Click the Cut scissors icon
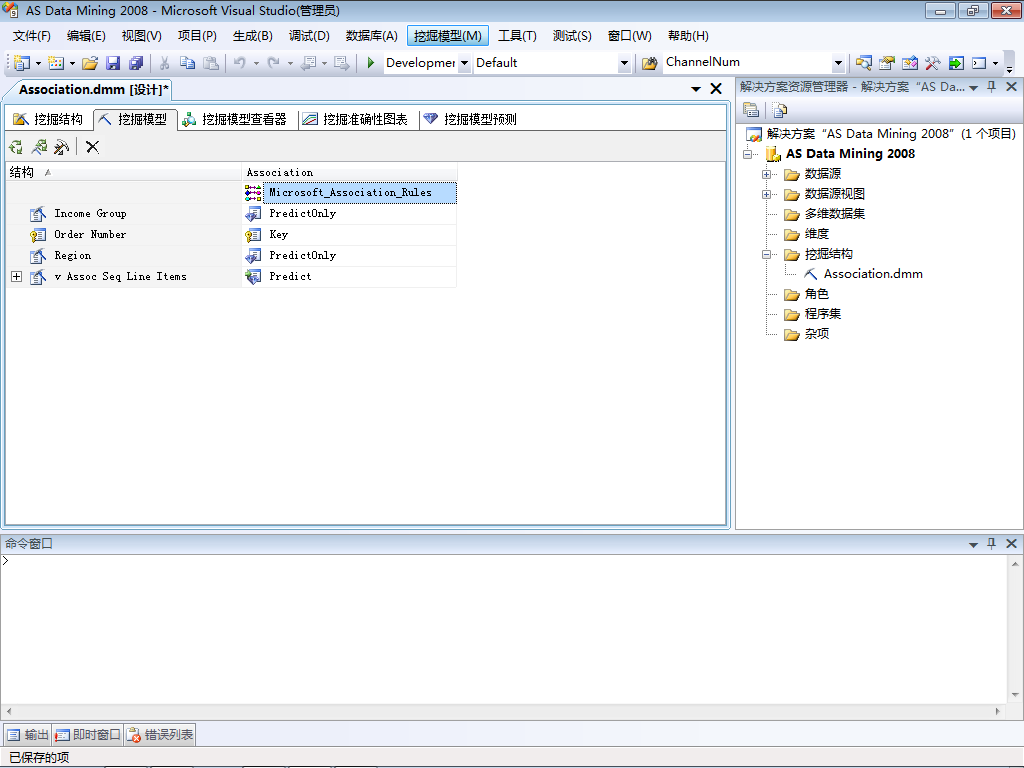Image resolution: width=1024 pixels, height=768 pixels. point(165,63)
